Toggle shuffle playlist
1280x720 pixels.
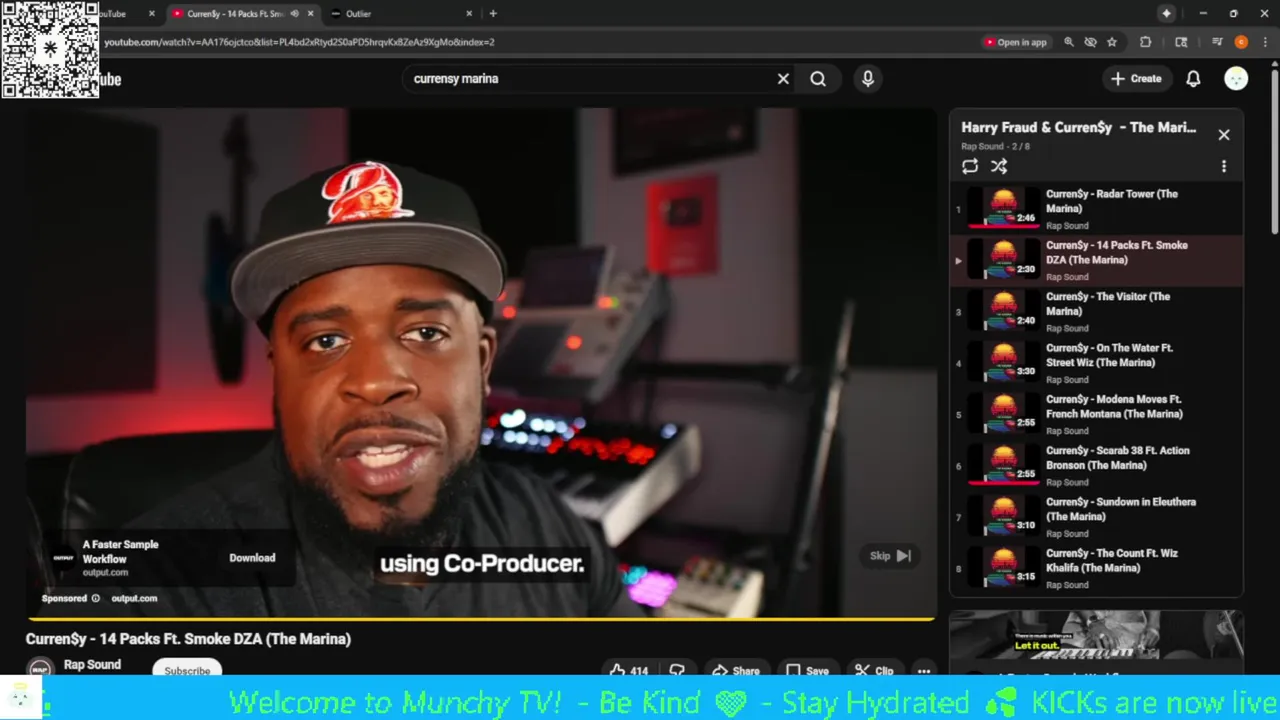pyautogui.click(x=999, y=167)
